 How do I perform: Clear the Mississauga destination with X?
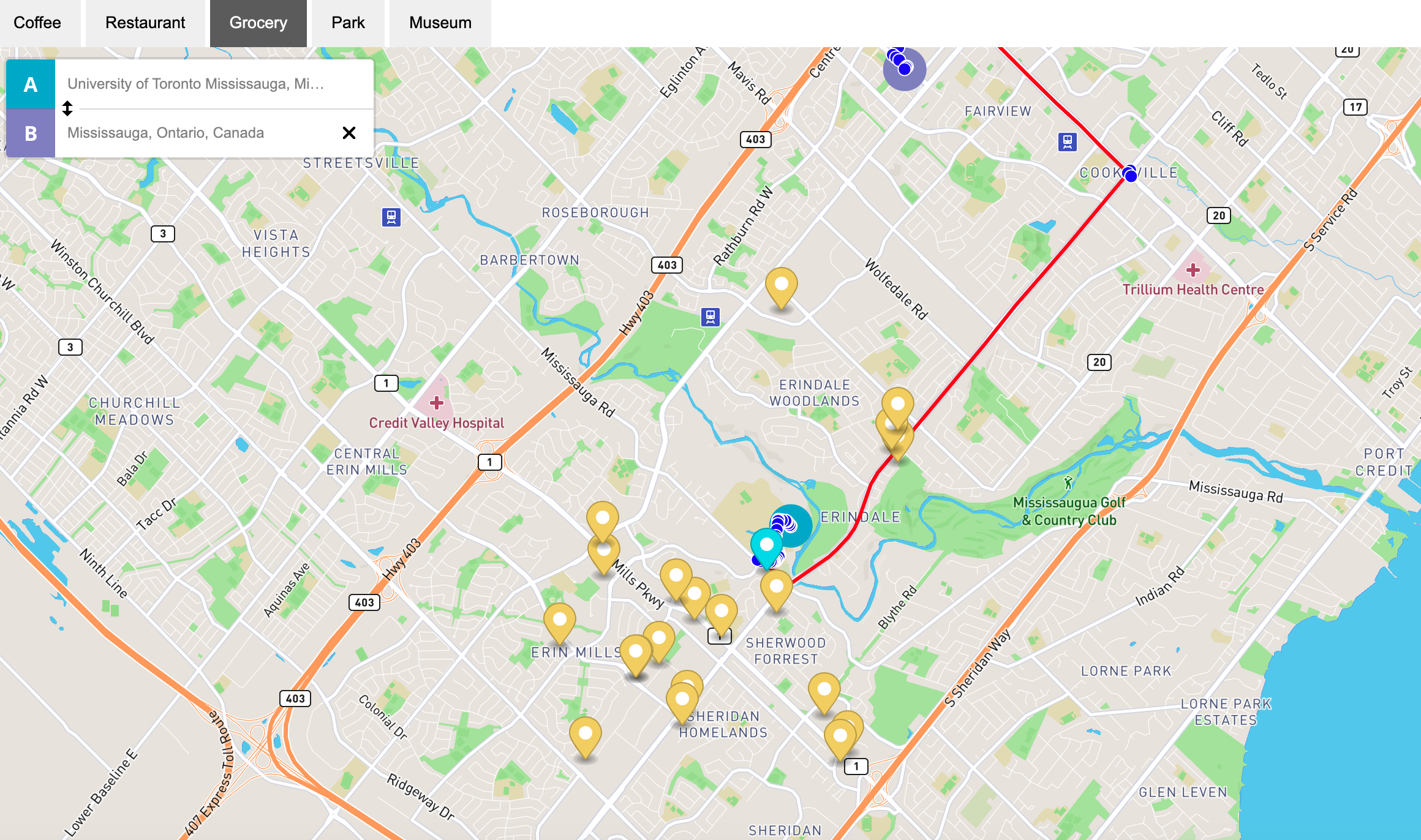click(349, 133)
